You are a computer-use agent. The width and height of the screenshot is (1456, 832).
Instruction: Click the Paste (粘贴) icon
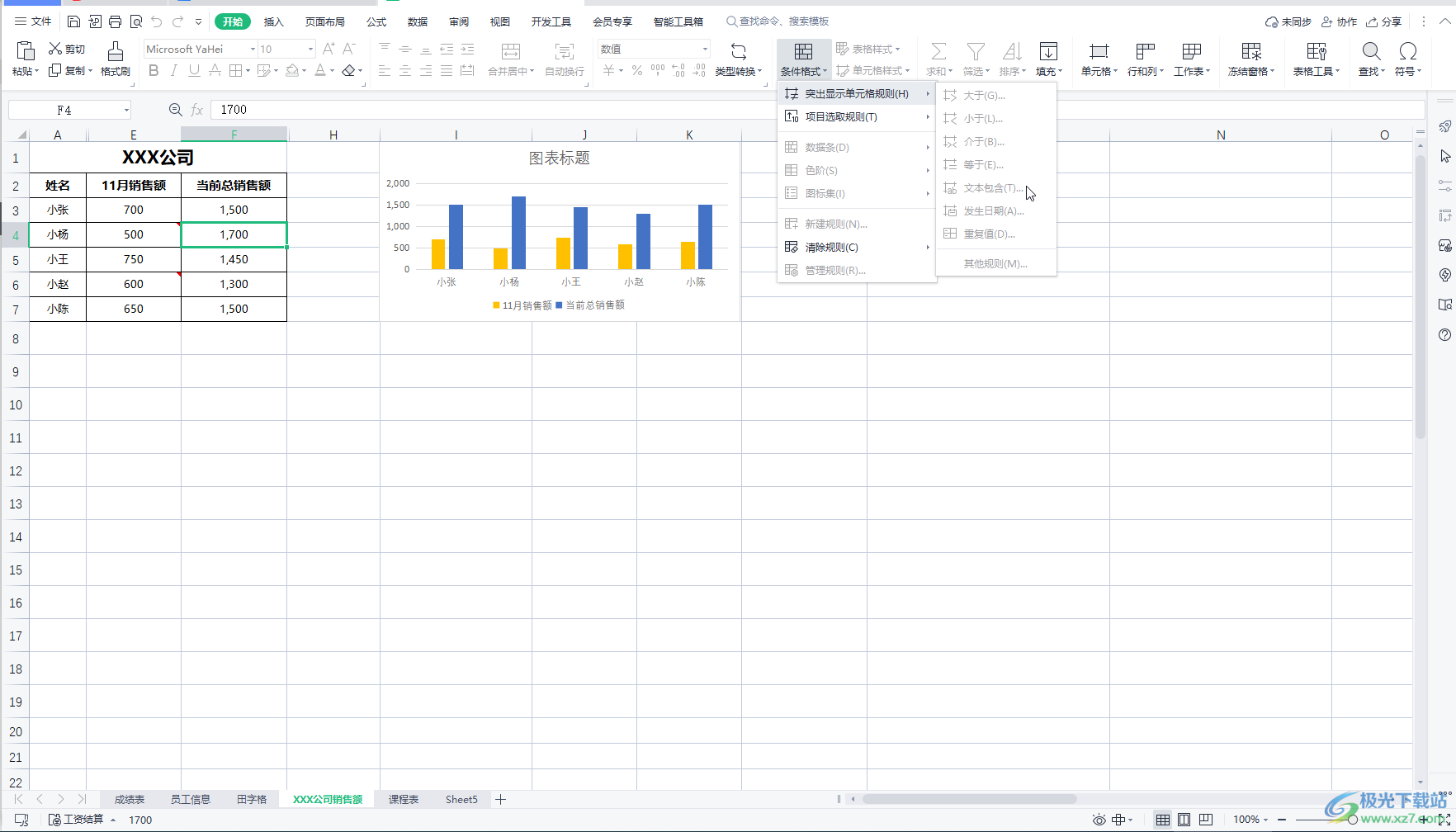coord(26,51)
